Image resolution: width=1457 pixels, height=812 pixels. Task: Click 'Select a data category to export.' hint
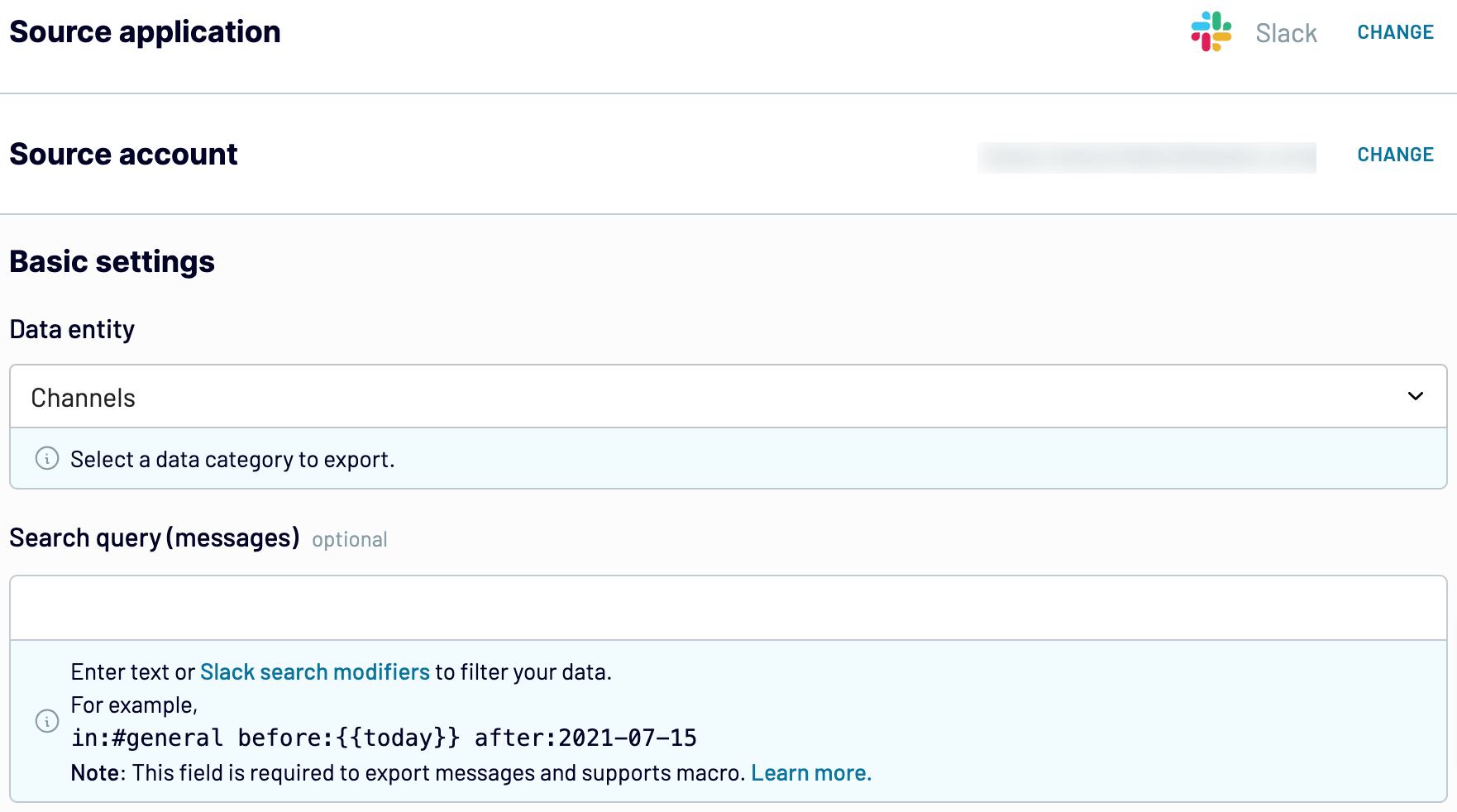tap(232, 460)
